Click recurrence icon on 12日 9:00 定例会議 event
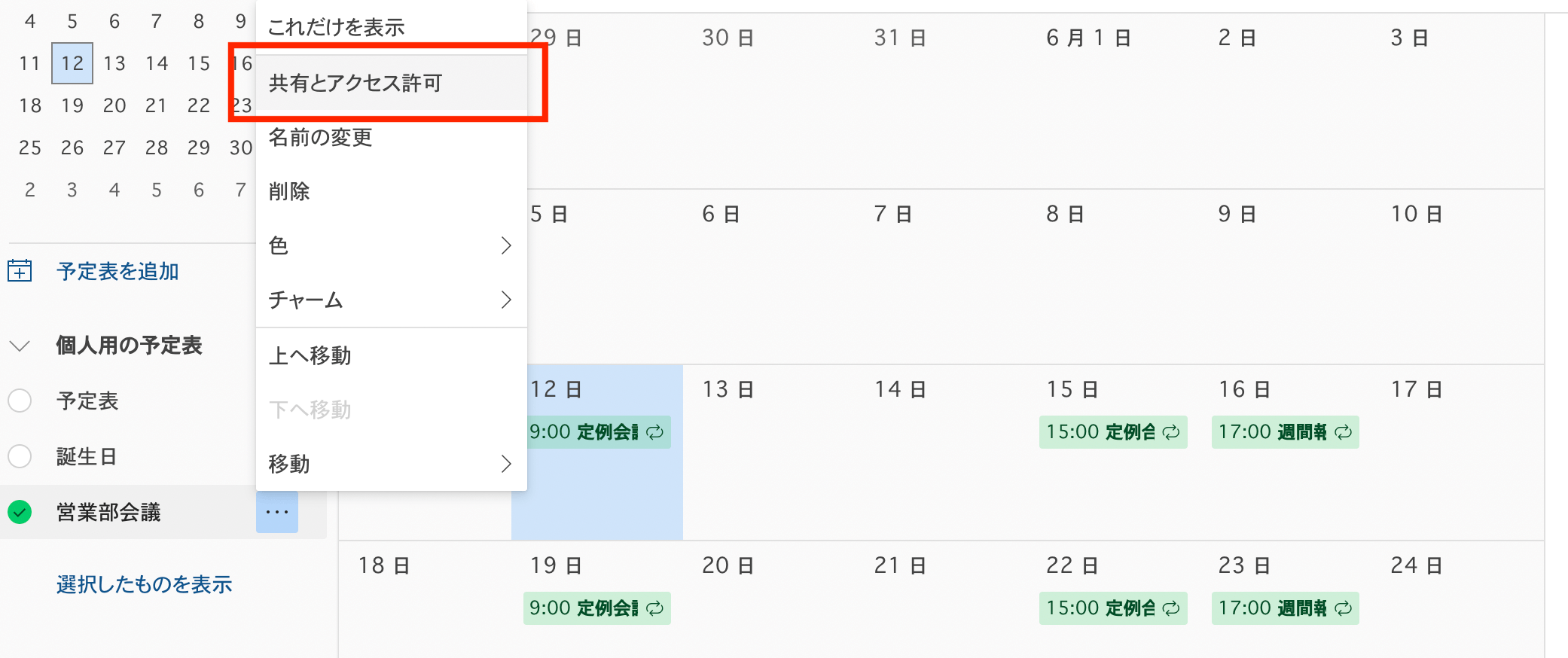 (x=655, y=432)
